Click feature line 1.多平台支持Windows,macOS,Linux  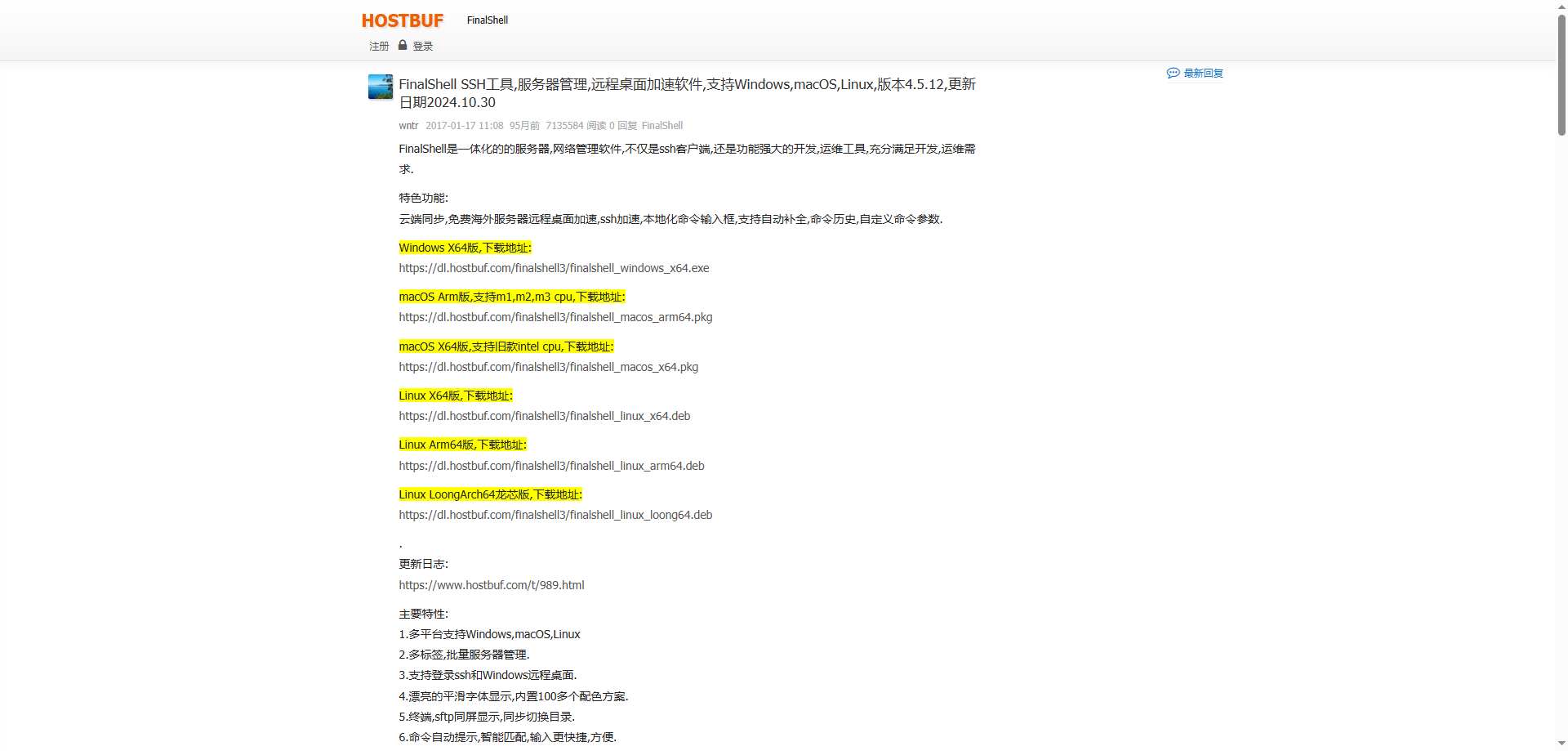pyautogui.click(x=490, y=634)
